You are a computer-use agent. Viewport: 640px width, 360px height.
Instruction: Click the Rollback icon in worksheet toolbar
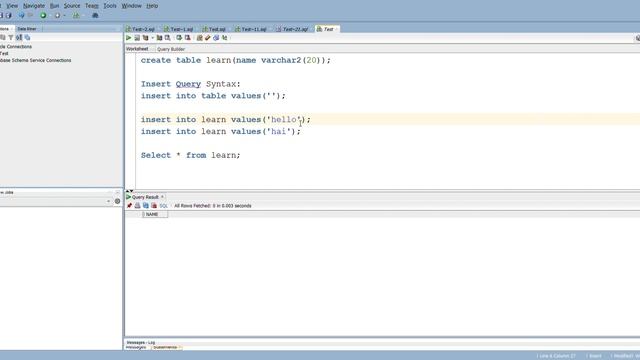187,38
